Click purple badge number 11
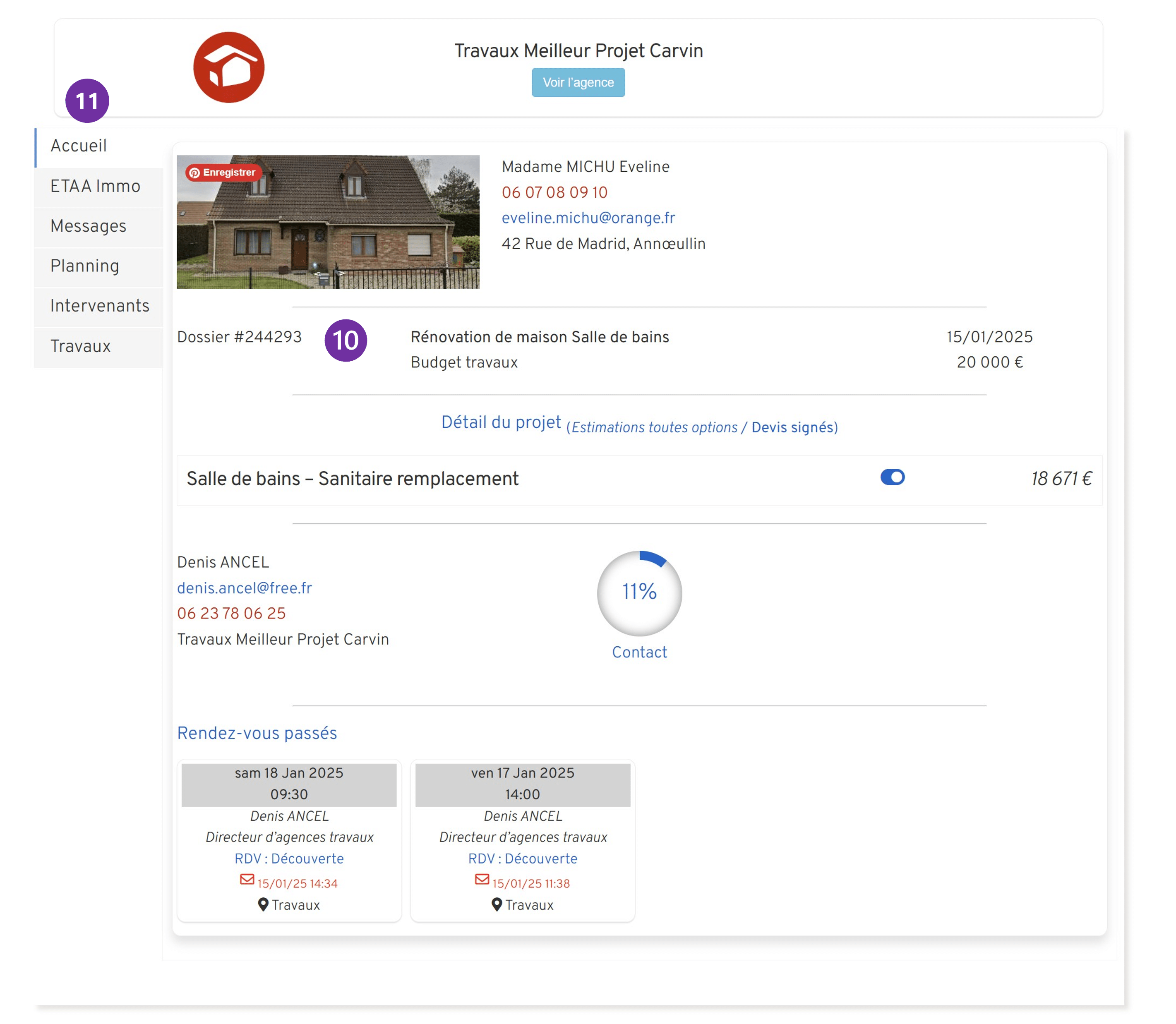 pos(87,101)
